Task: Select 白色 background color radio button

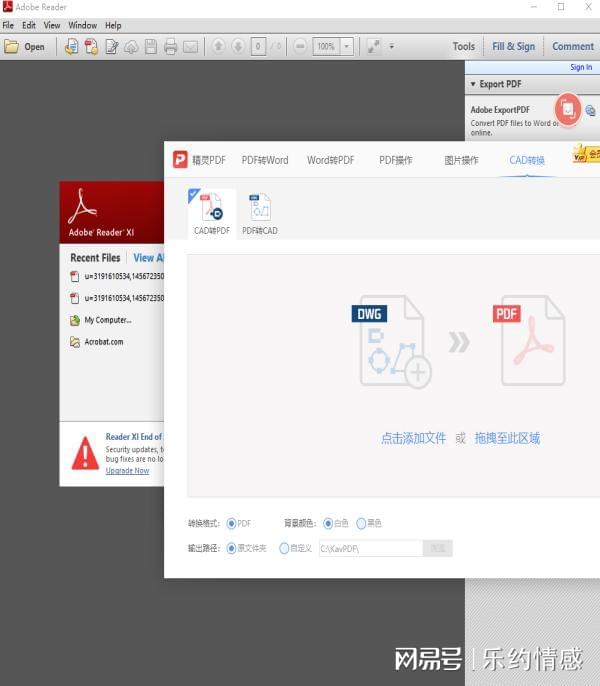Action: (x=328, y=523)
